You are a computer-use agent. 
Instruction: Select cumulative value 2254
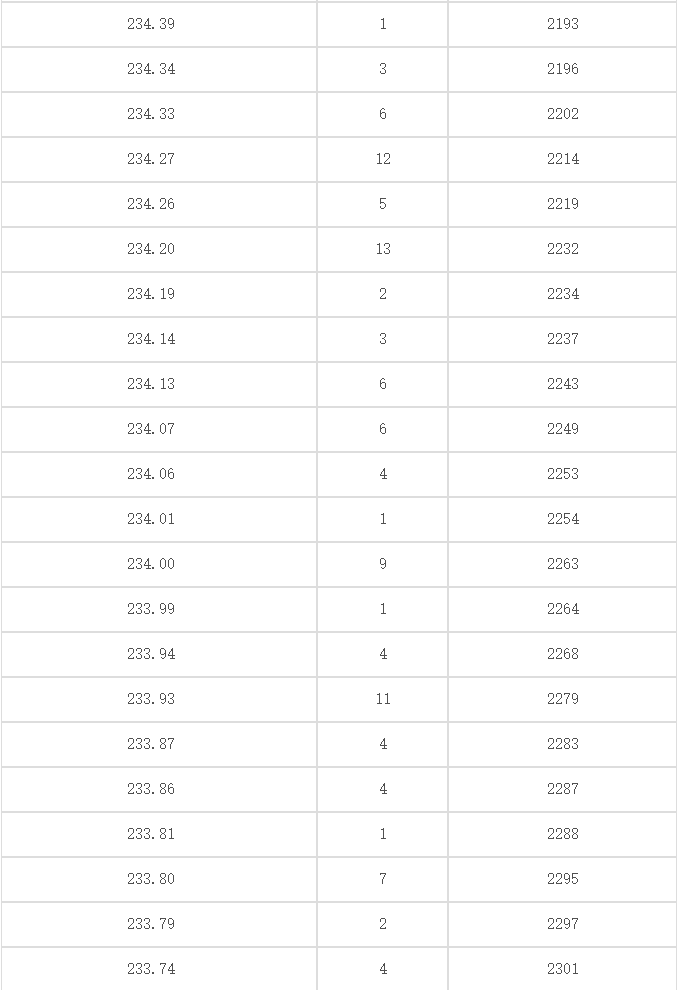[x=562, y=519]
